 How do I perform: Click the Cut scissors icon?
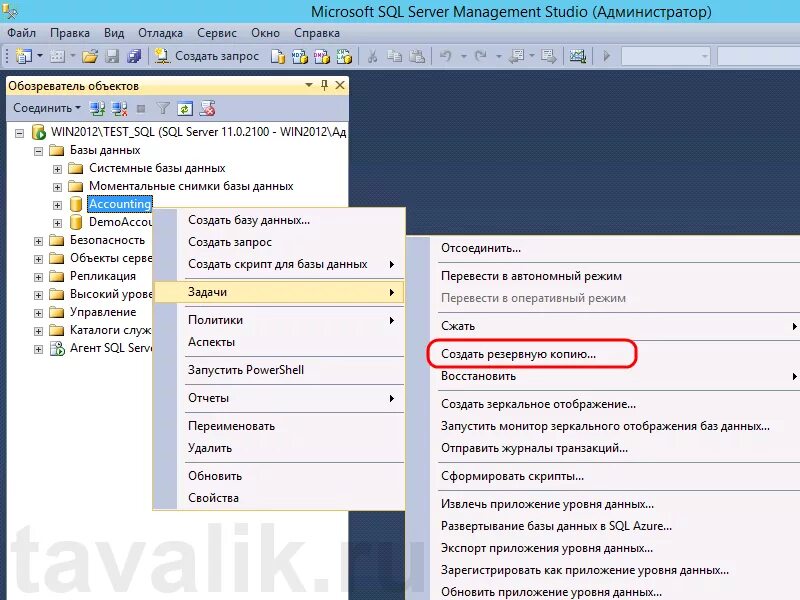point(372,56)
